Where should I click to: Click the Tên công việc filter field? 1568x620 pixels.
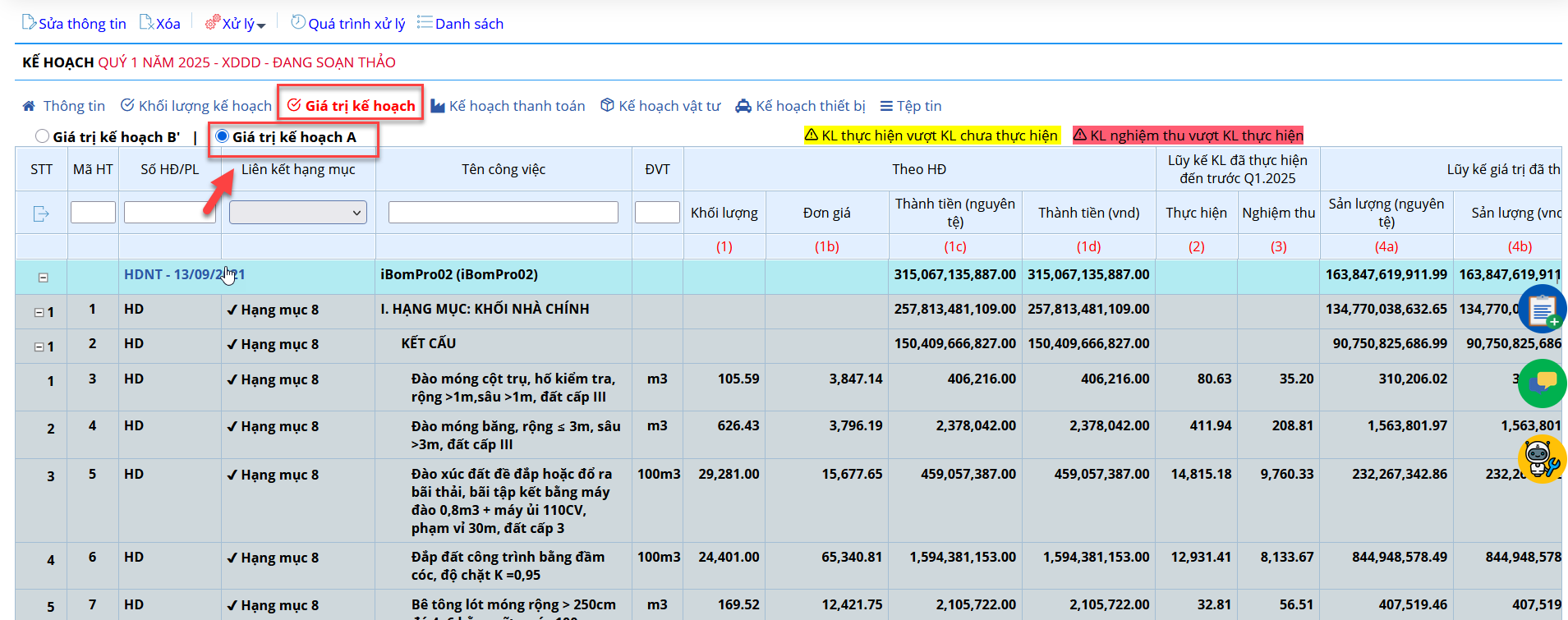(503, 213)
